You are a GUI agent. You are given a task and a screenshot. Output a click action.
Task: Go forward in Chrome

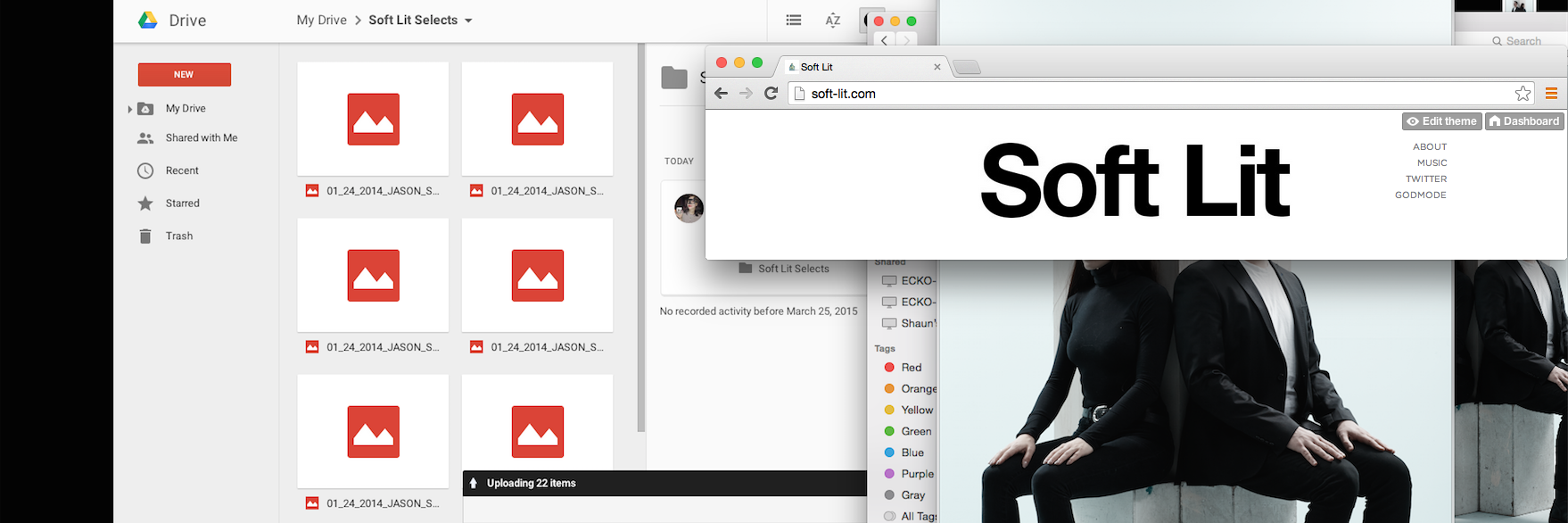tap(747, 93)
